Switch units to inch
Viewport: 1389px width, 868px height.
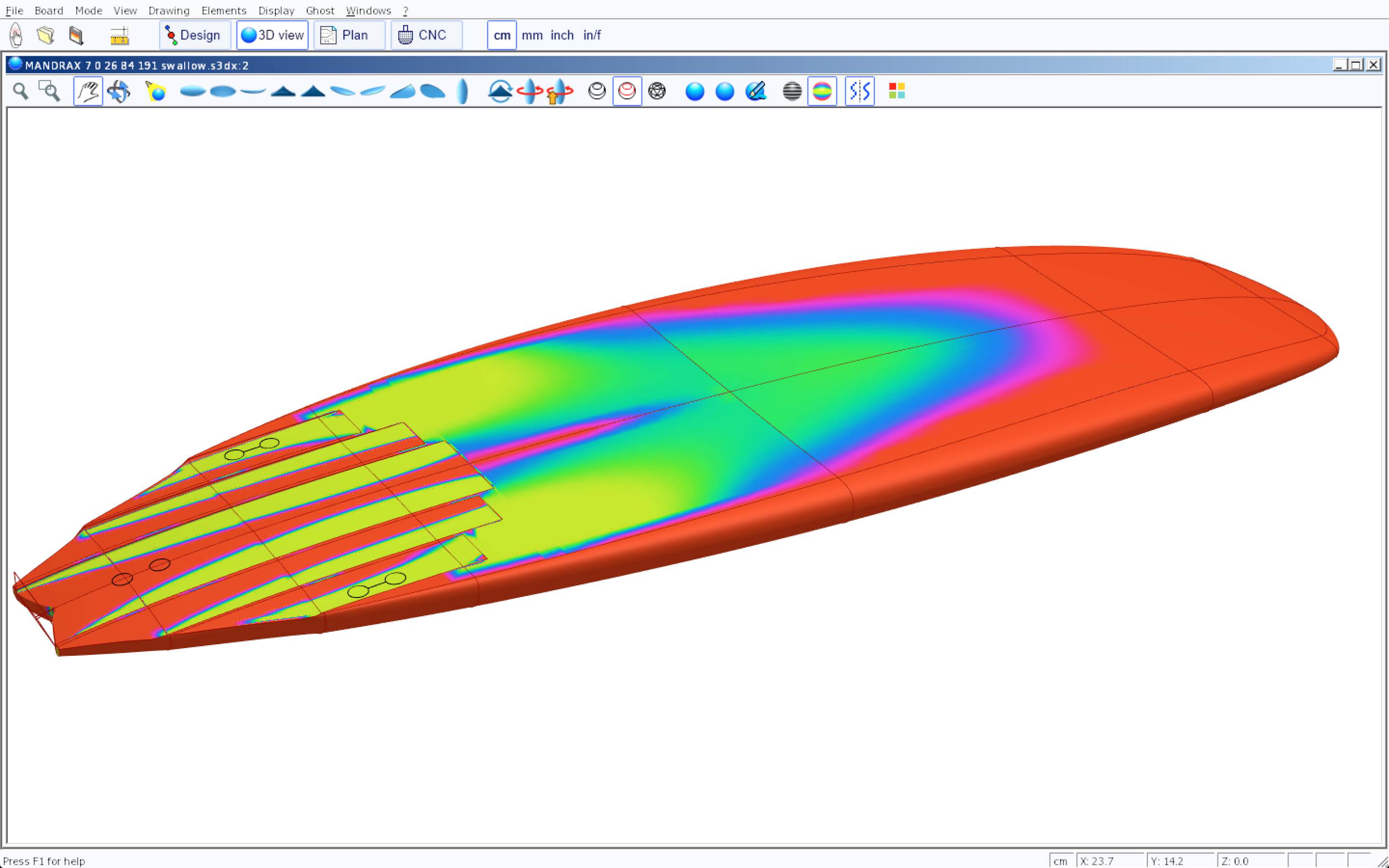coord(561,35)
